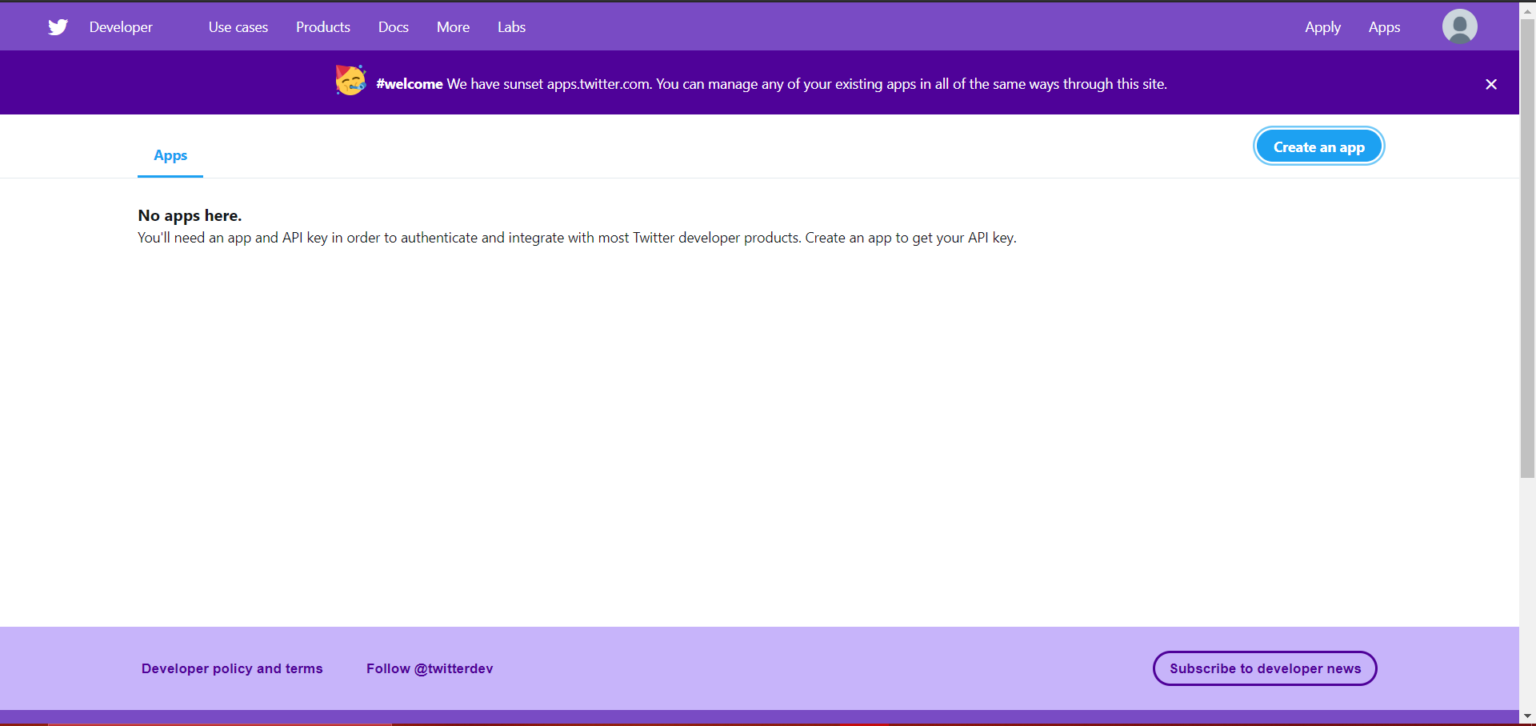
Task: Open Apps from the top-right navigation
Action: 1384,27
